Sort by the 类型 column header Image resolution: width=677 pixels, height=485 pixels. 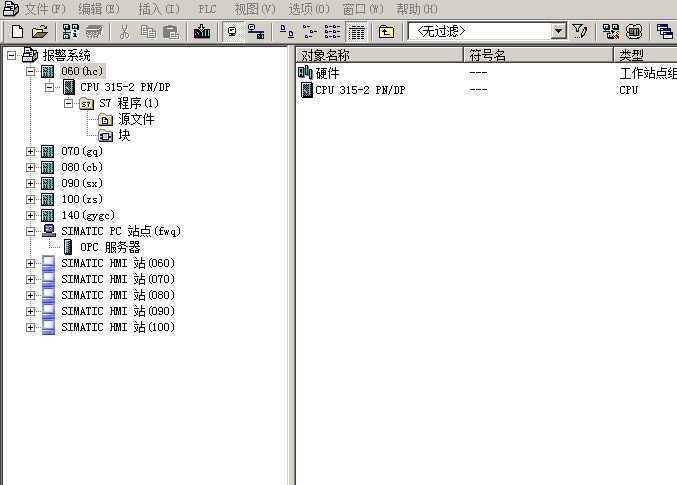tap(645, 55)
